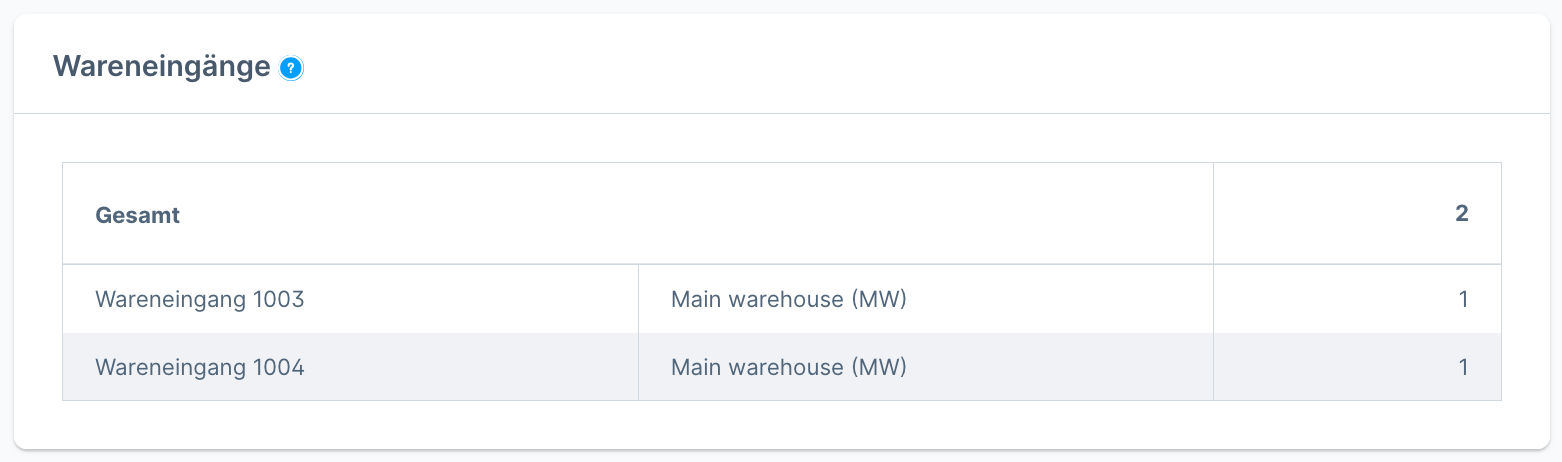Open the Wareneingänge help tooltip icon
The width and height of the screenshot is (1562, 462).
click(x=291, y=68)
